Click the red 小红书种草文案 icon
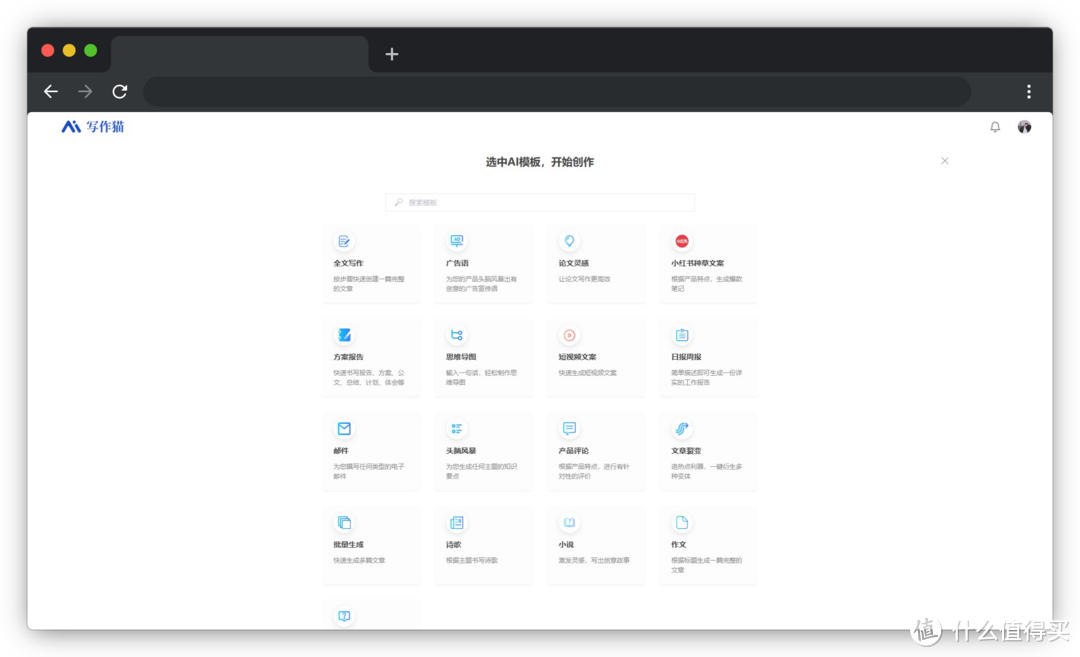1080x657 pixels. [x=682, y=241]
